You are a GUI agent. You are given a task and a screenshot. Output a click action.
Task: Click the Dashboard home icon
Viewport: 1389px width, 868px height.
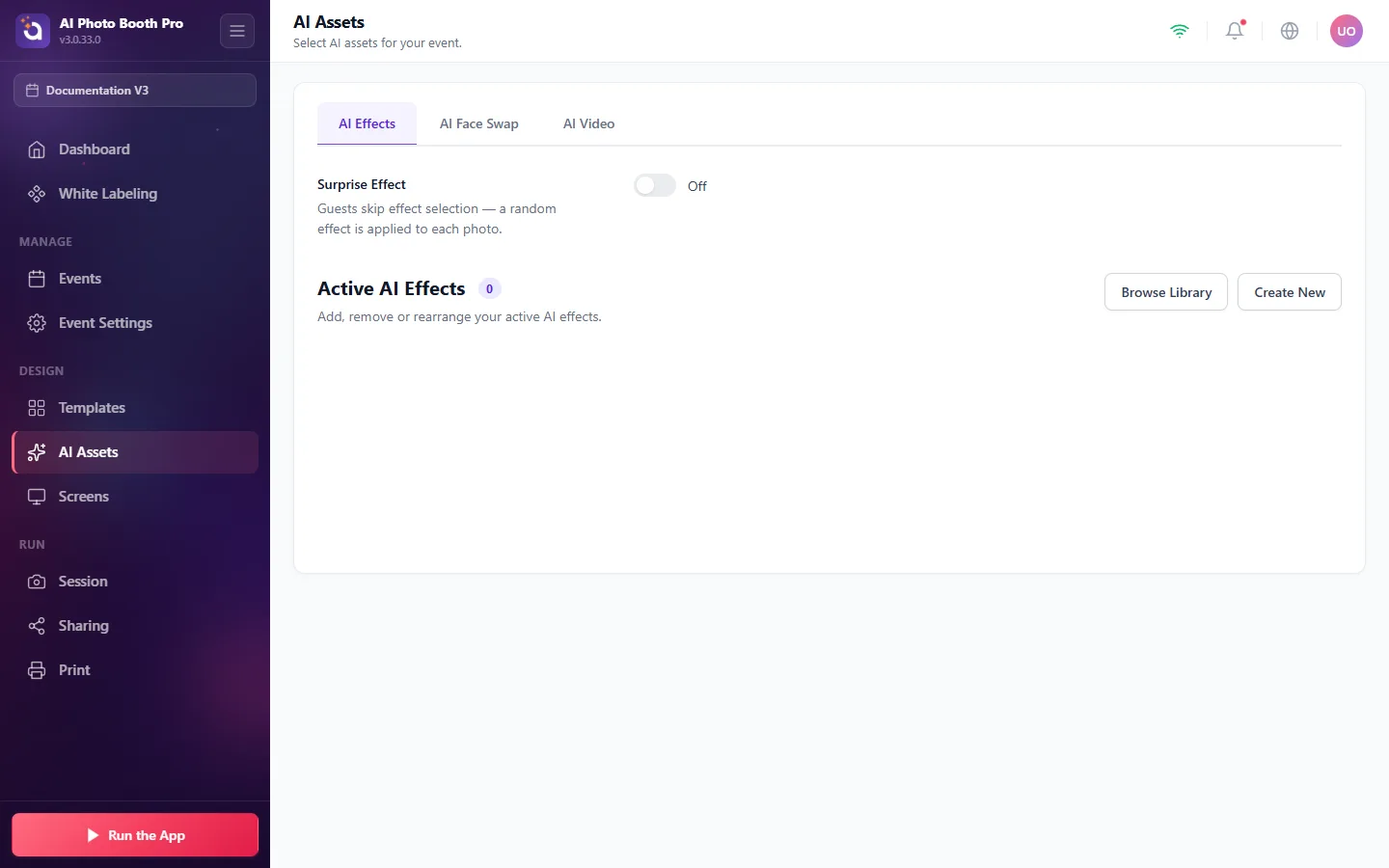(x=37, y=149)
